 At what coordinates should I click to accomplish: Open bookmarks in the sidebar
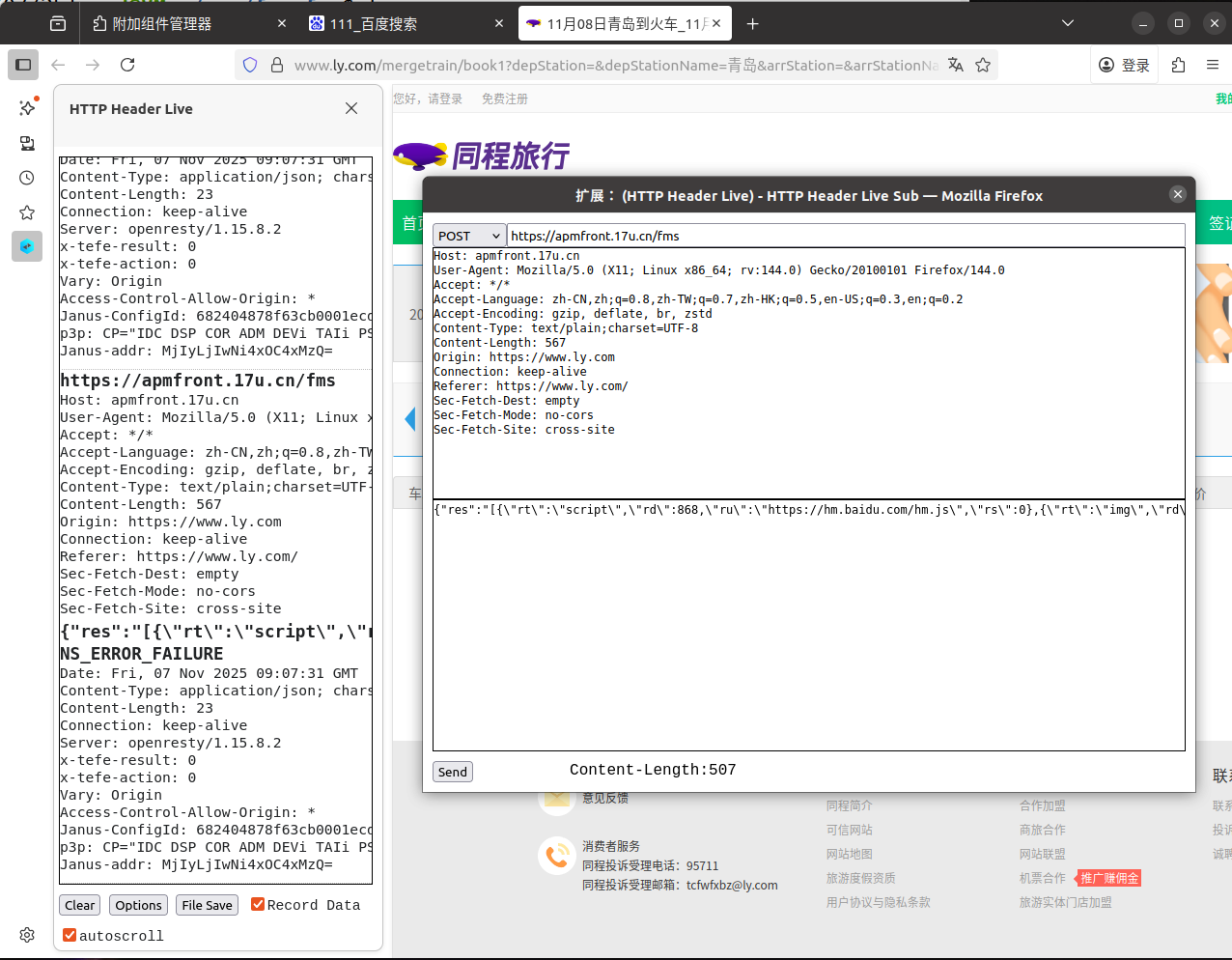[x=27, y=212]
